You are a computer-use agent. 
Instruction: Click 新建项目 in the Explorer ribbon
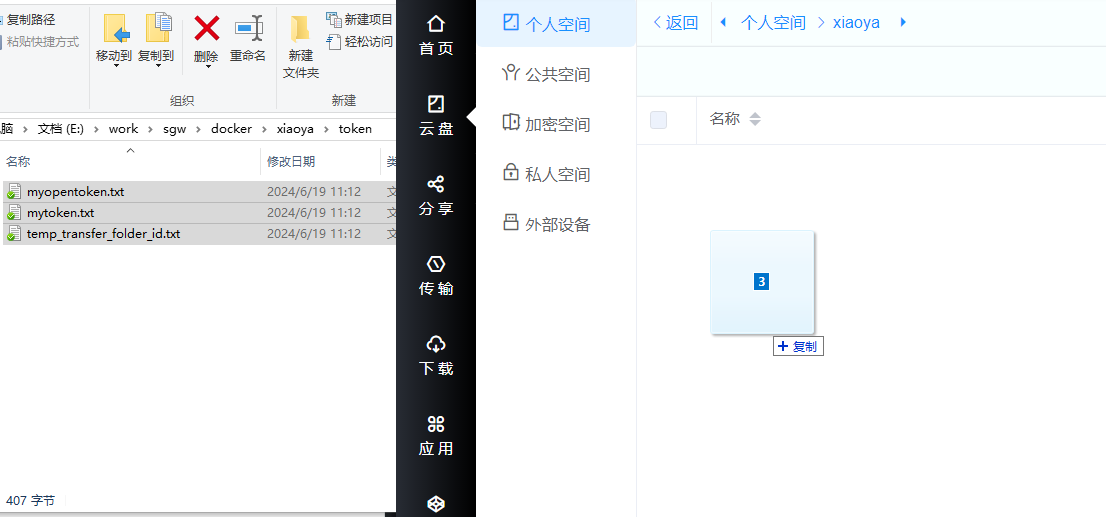point(360,19)
